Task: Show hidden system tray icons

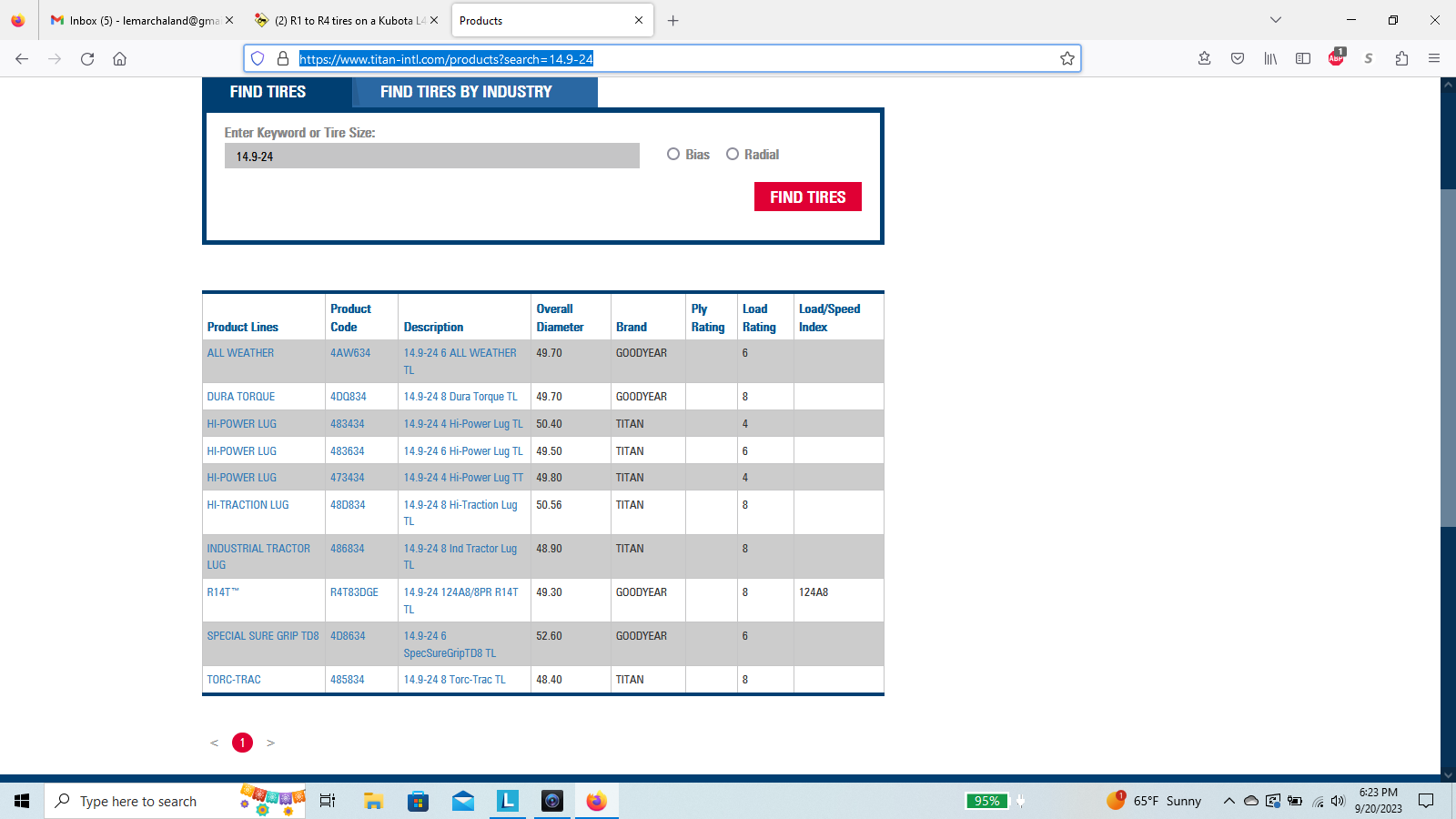Action: click(1228, 801)
